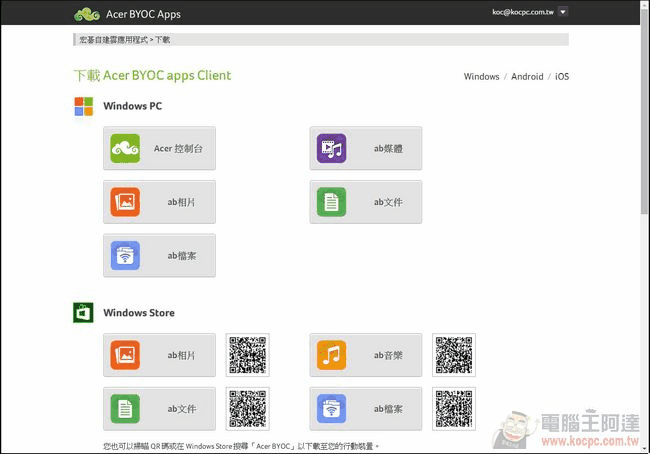Click the purple ab媒體 media icon
The height and width of the screenshot is (454, 650).
click(331, 149)
